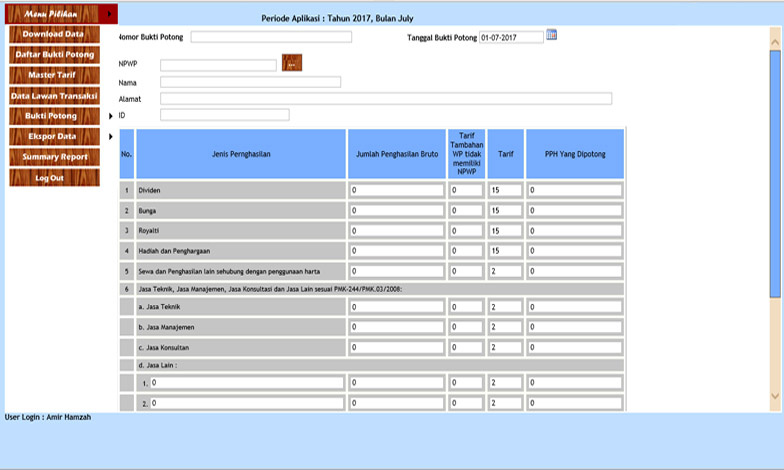Click the NPWP lookup browse button
This screenshot has height=470, width=784.
291,63
